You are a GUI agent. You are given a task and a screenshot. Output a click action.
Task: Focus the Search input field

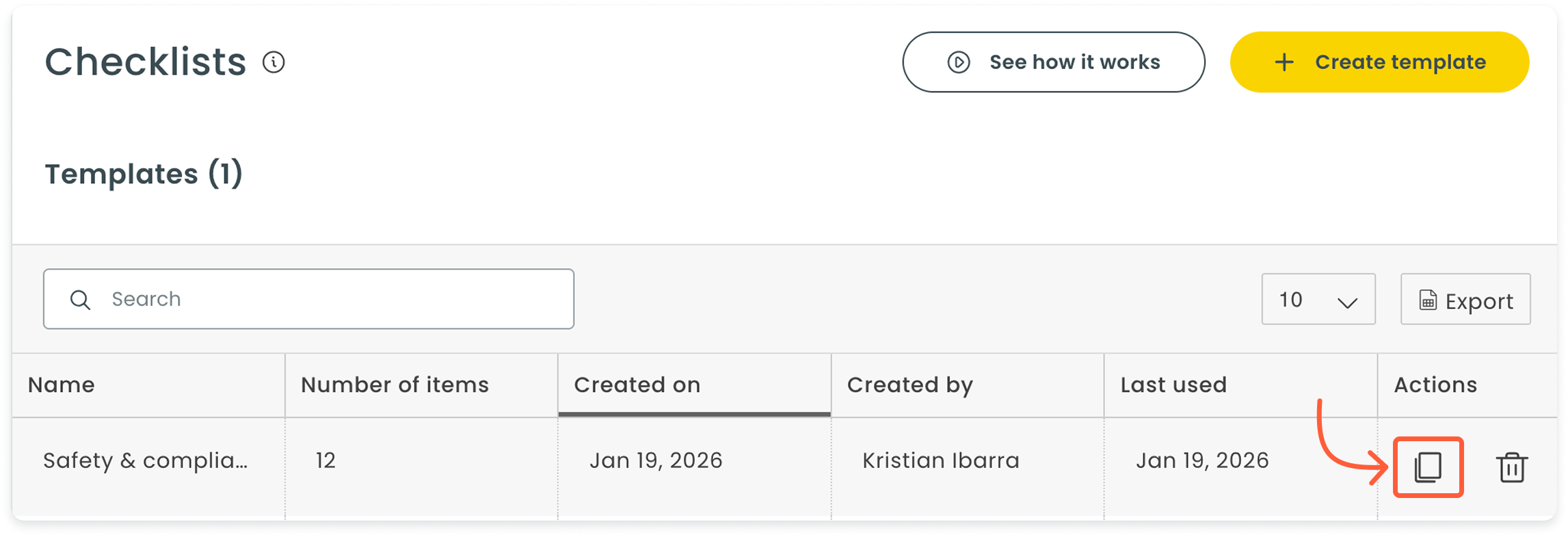[328, 300]
